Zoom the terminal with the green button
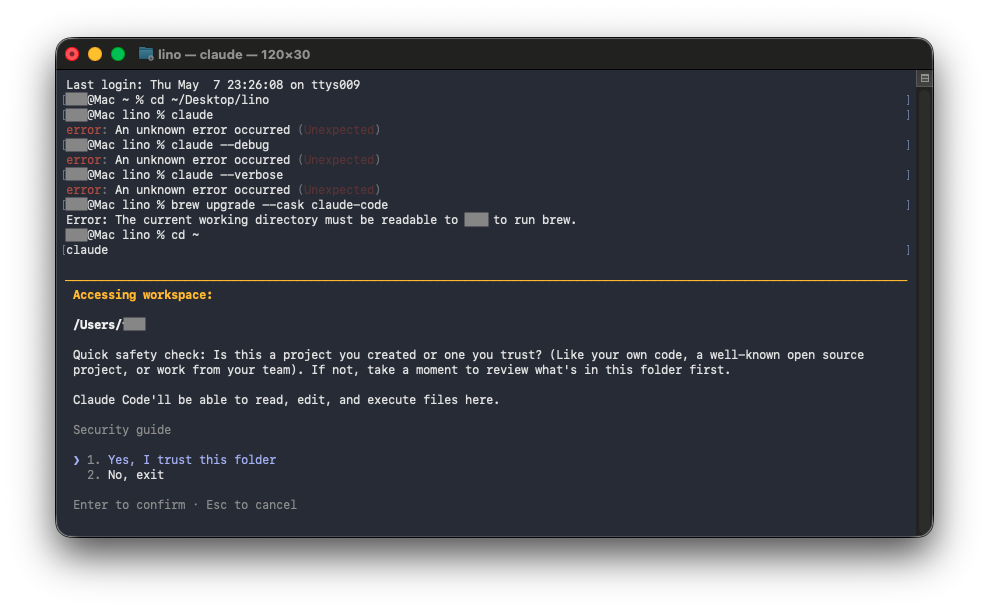The width and height of the screenshot is (989, 611). point(118,54)
